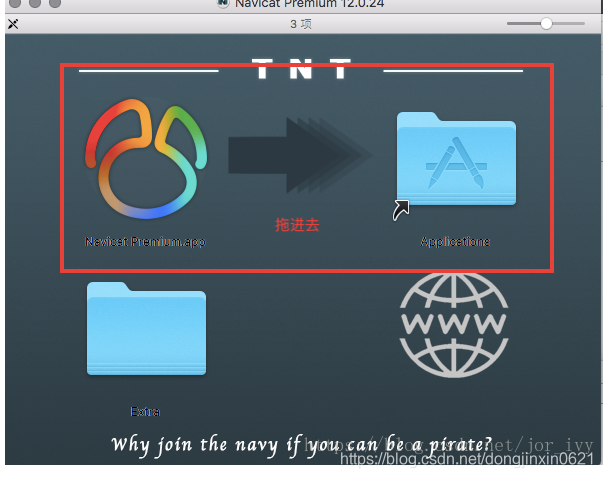
Task: Click the Extra folder label
Action: 145,412
